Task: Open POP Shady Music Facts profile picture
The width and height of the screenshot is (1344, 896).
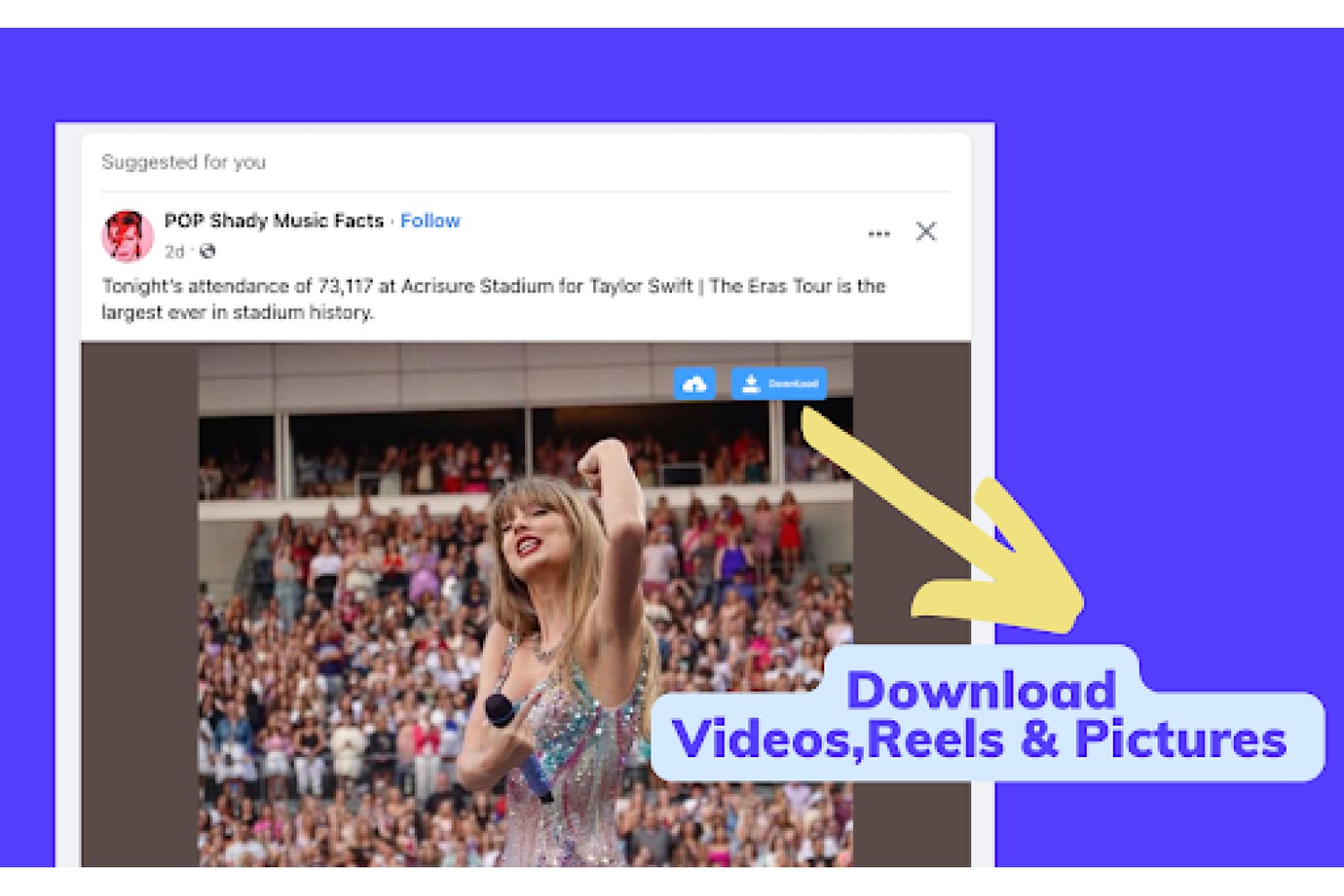Action: click(127, 236)
